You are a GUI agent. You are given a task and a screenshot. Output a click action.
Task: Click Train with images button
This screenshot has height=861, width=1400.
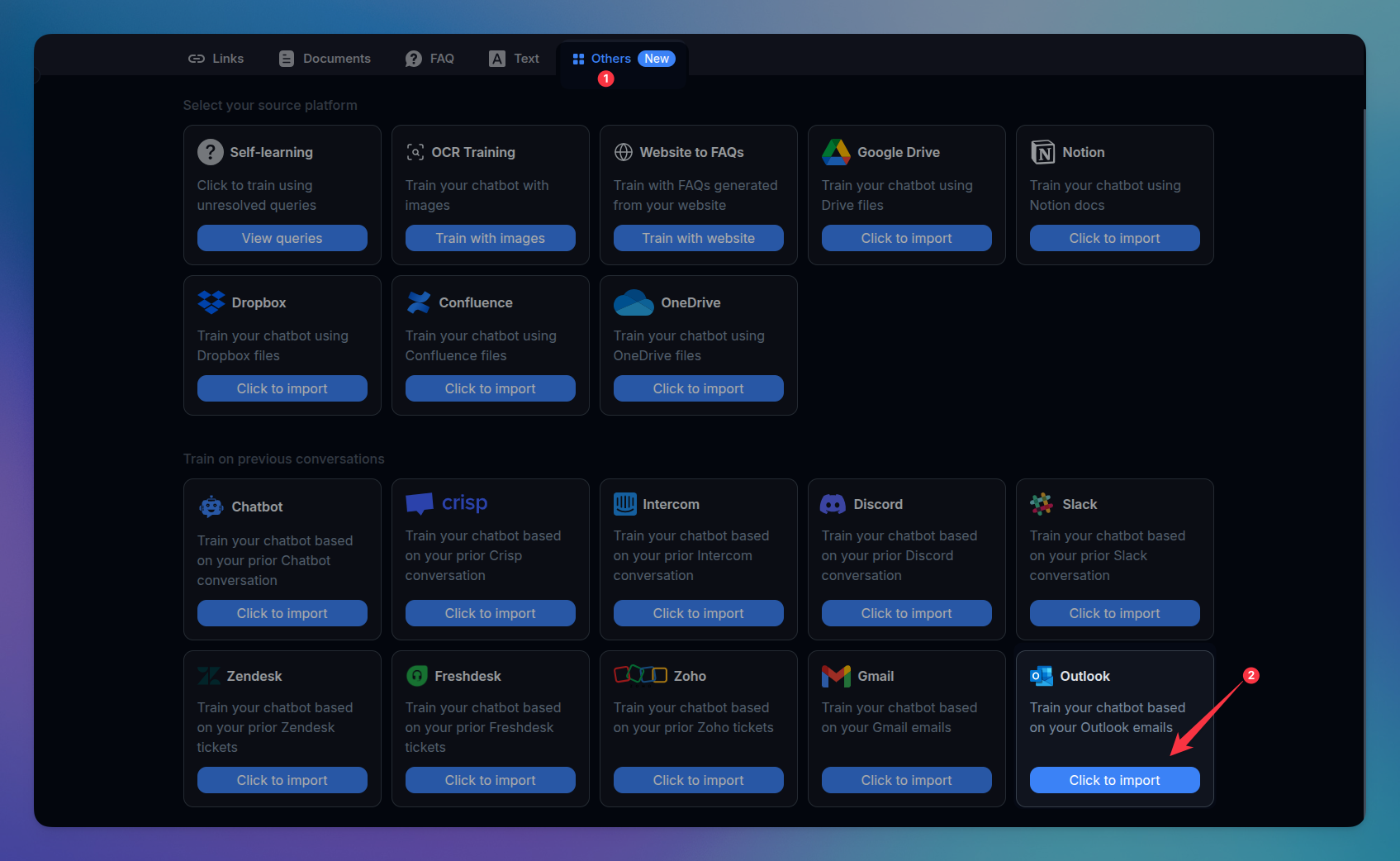tap(490, 238)
